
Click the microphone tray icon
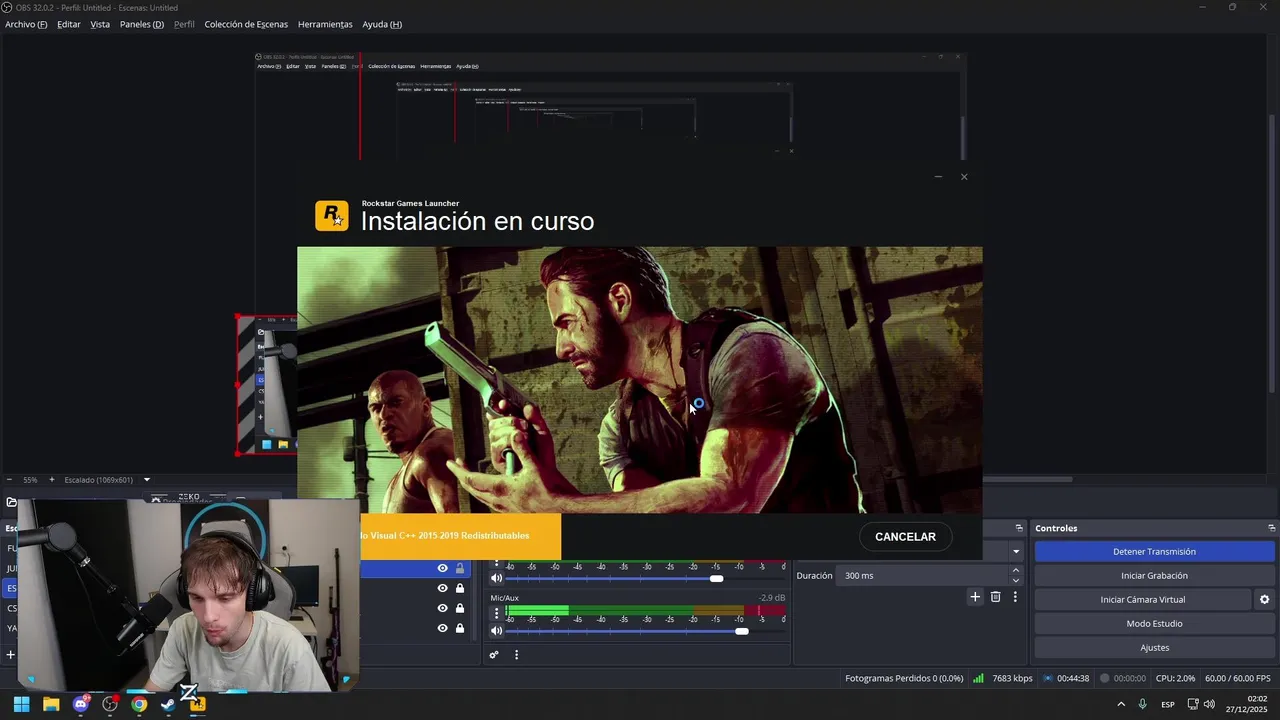[1142, 704]
